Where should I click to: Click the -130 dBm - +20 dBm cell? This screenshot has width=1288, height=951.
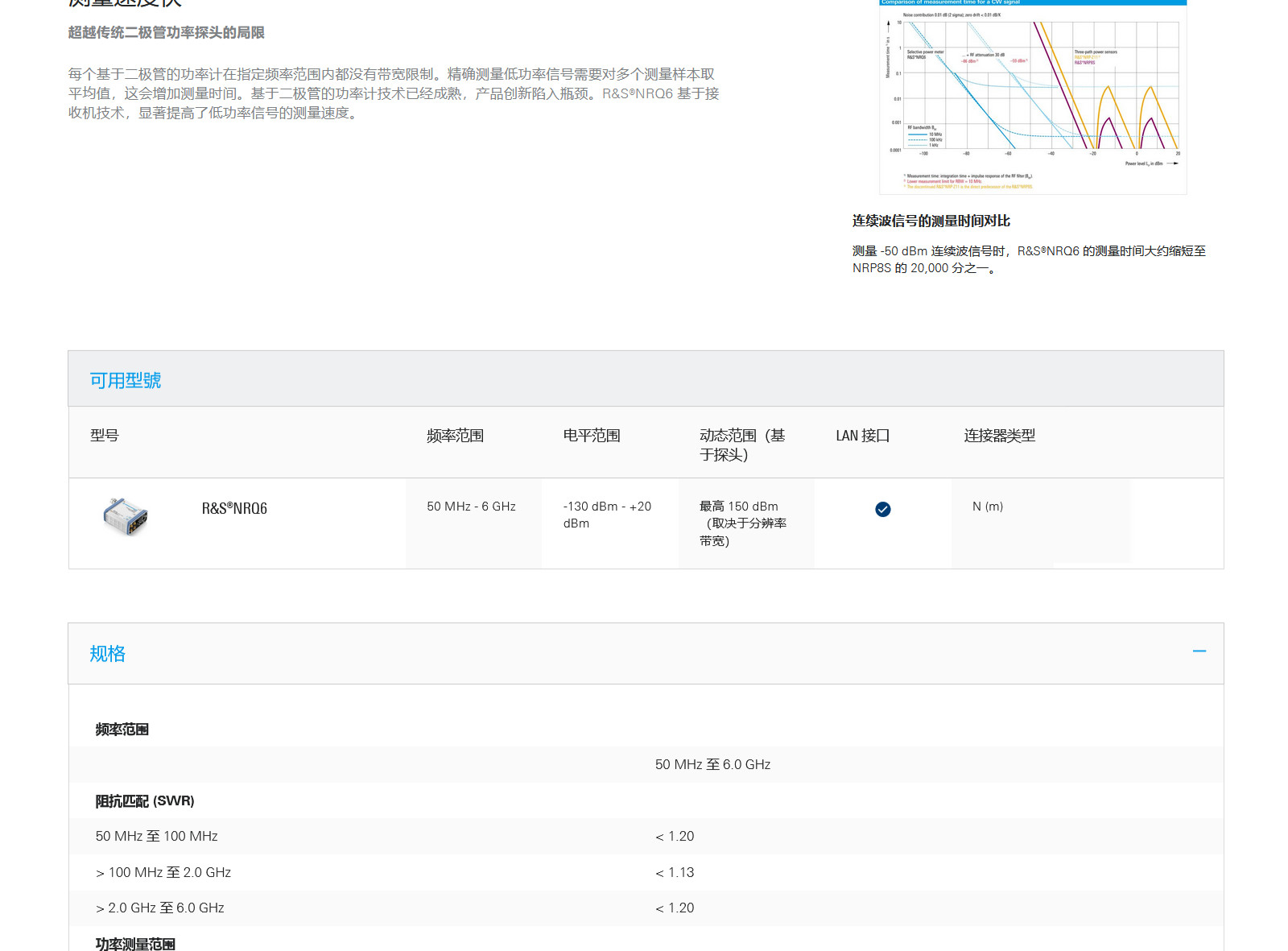coord(607,515)
